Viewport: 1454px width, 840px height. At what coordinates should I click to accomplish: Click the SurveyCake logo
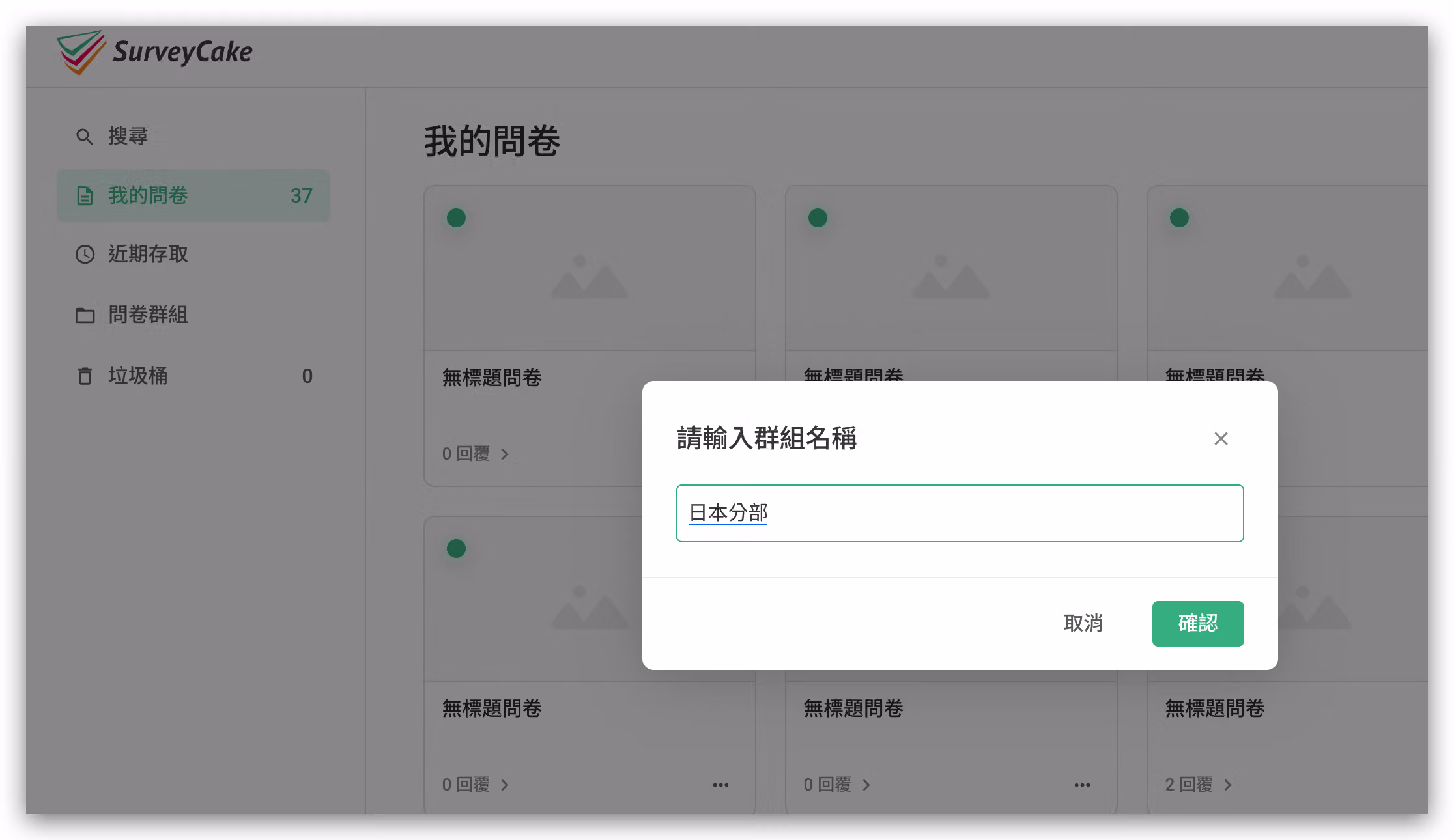pyautogui.click(x=154, y=52)
